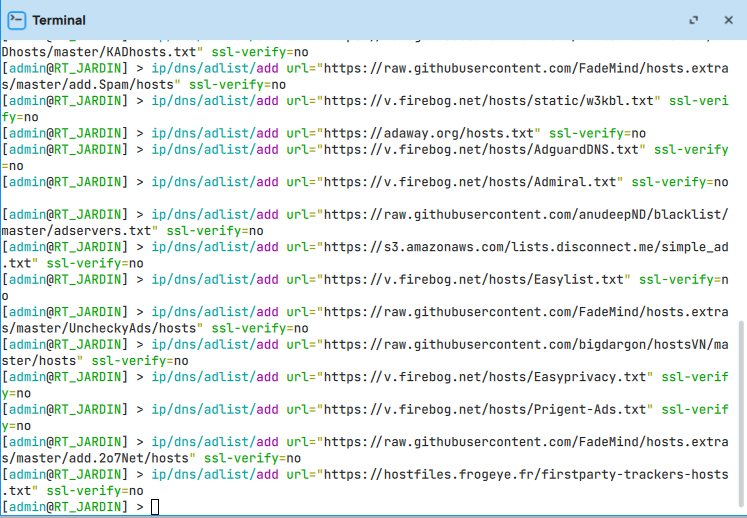Click the vertical scrollbar thumb

point(740,410)
